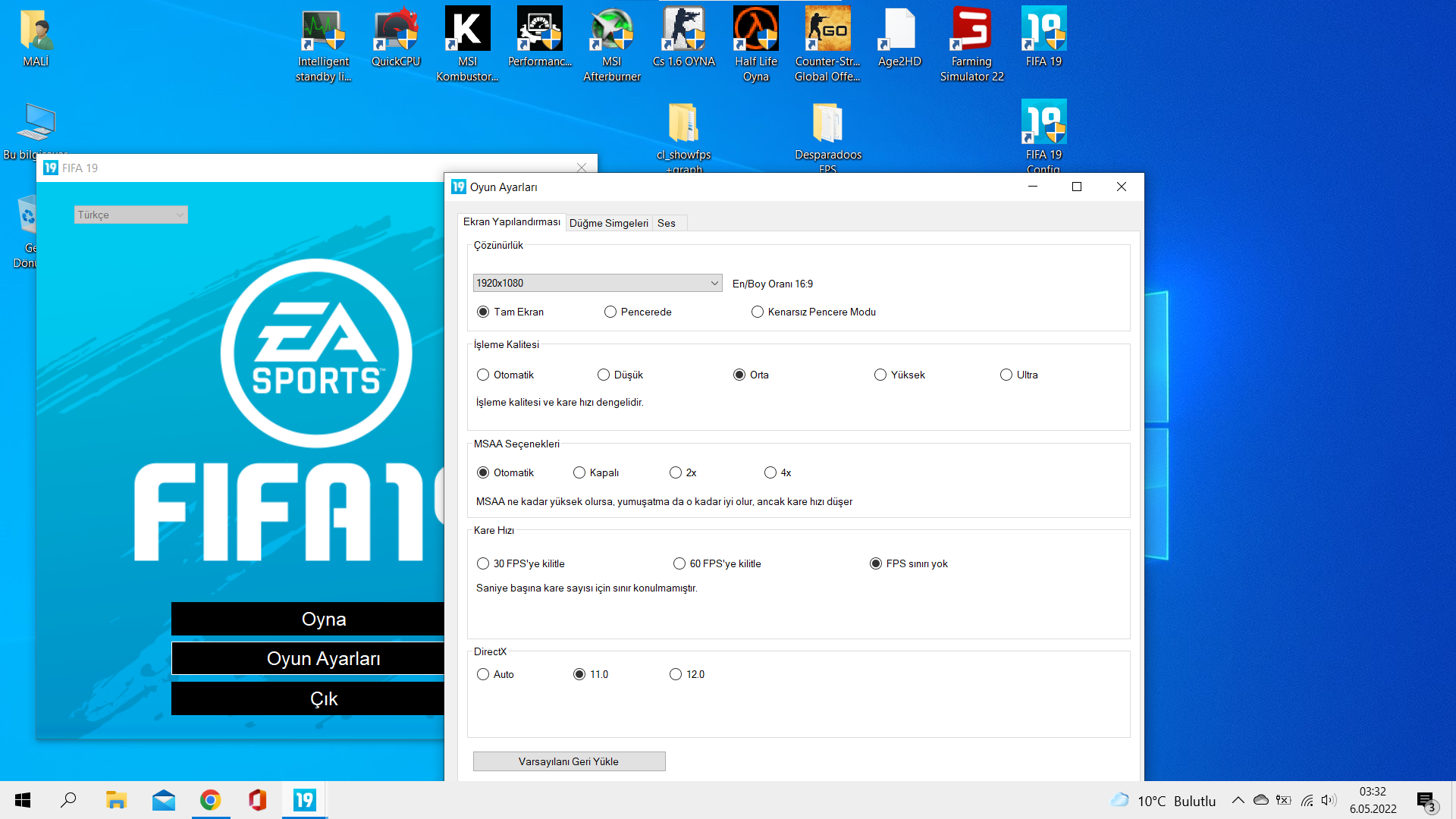This screenshot has height=819, width=1456.
Task: Select the Pencerede windowed mode option
Action: pyautogui.click(x=610, y=312)
